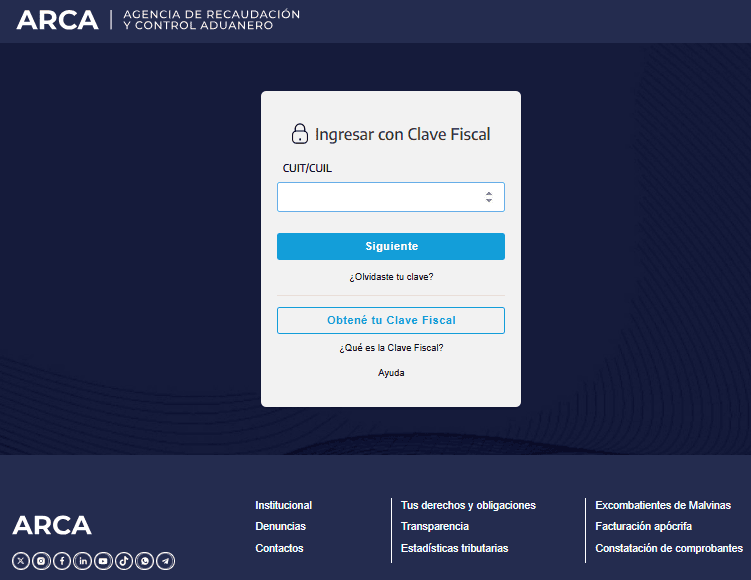
Task: Open Tus derechos y obligaciones link
Action: point(468,505)
